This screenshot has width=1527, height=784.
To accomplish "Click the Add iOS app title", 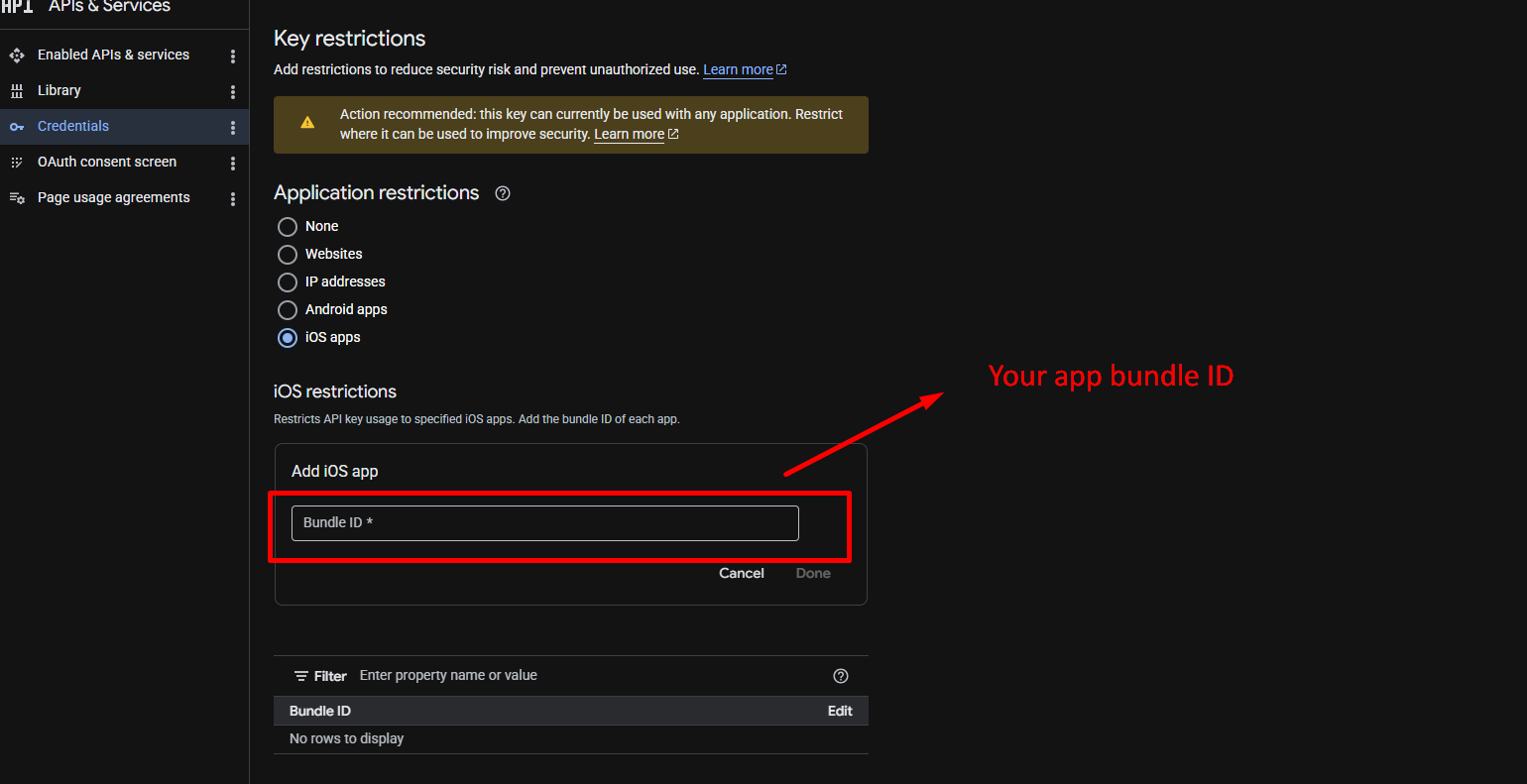I will (x=335, y=471).
